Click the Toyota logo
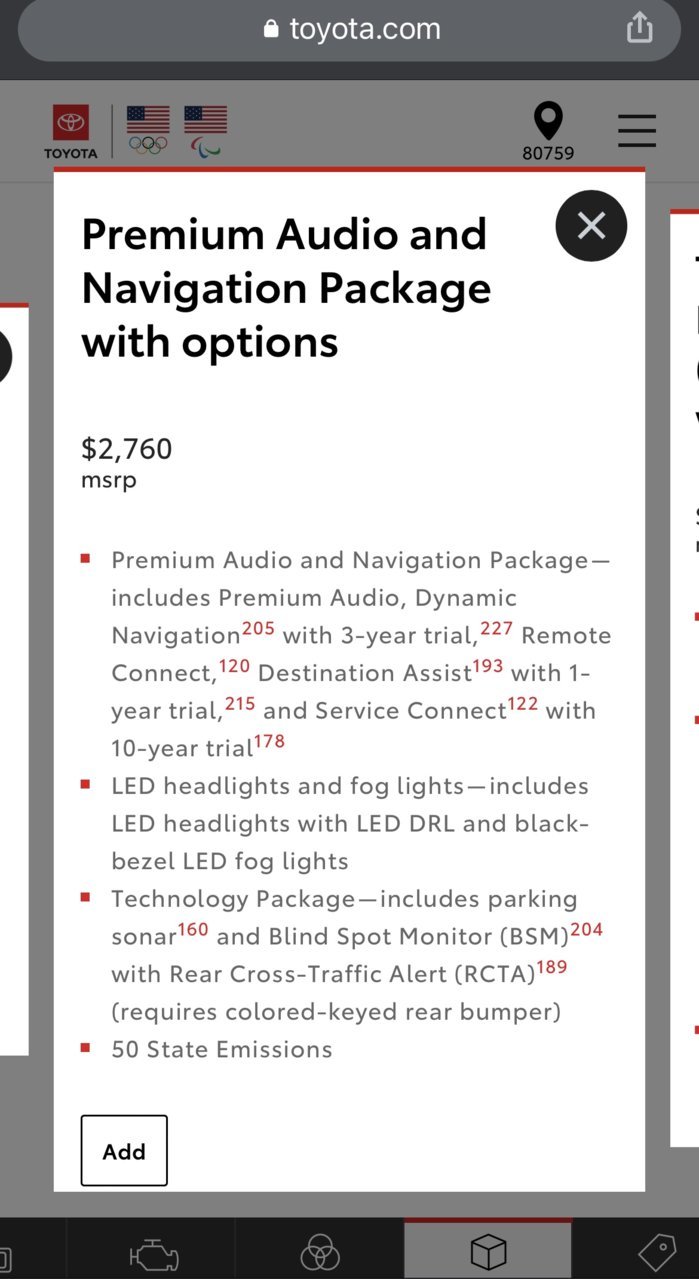 point(71,132)
